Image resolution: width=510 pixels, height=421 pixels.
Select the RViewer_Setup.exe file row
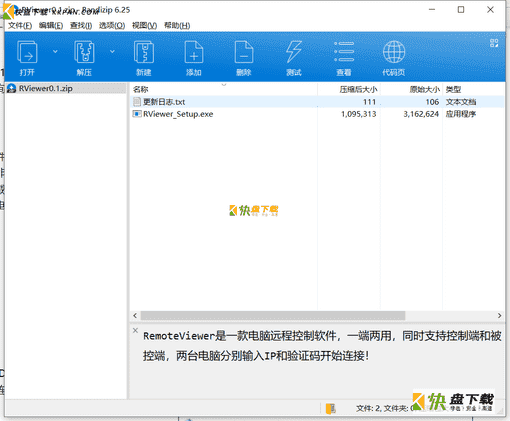[x=317, y=114]
